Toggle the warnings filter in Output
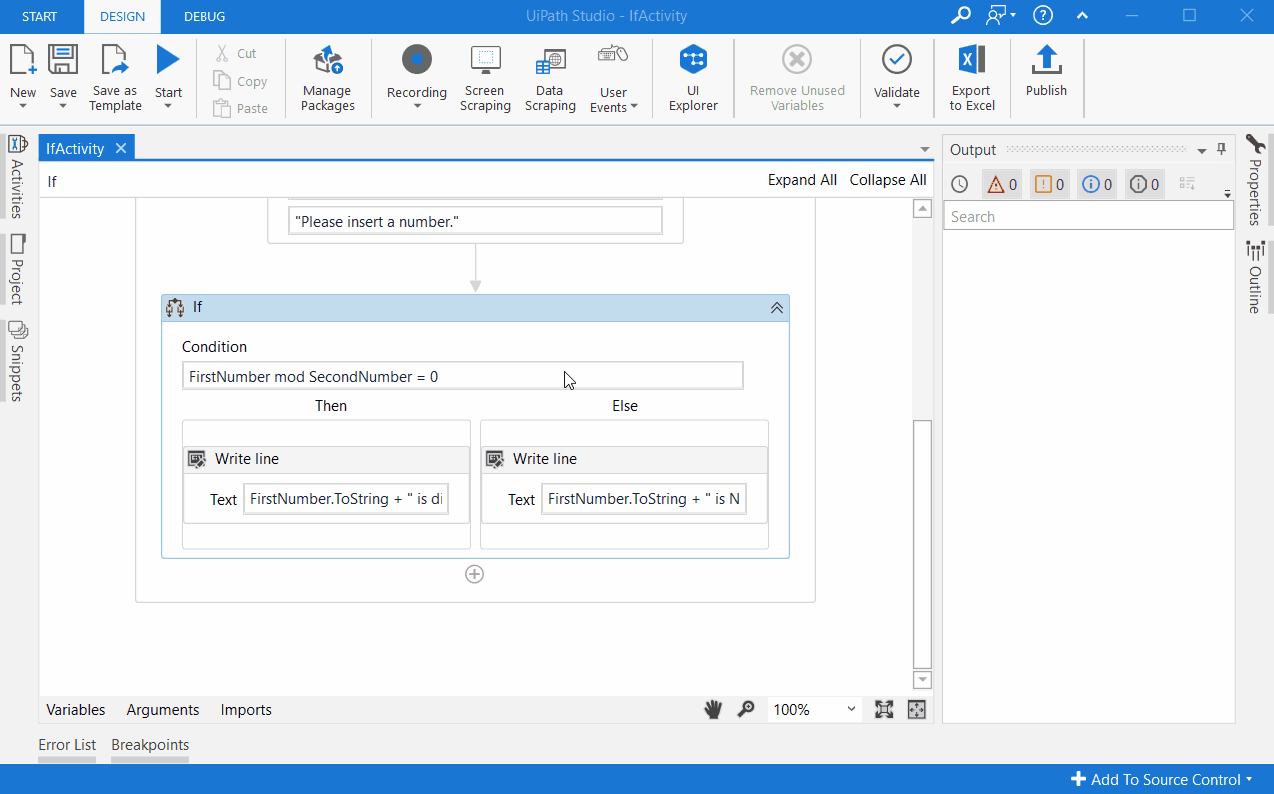 [x=1002, y=184]
